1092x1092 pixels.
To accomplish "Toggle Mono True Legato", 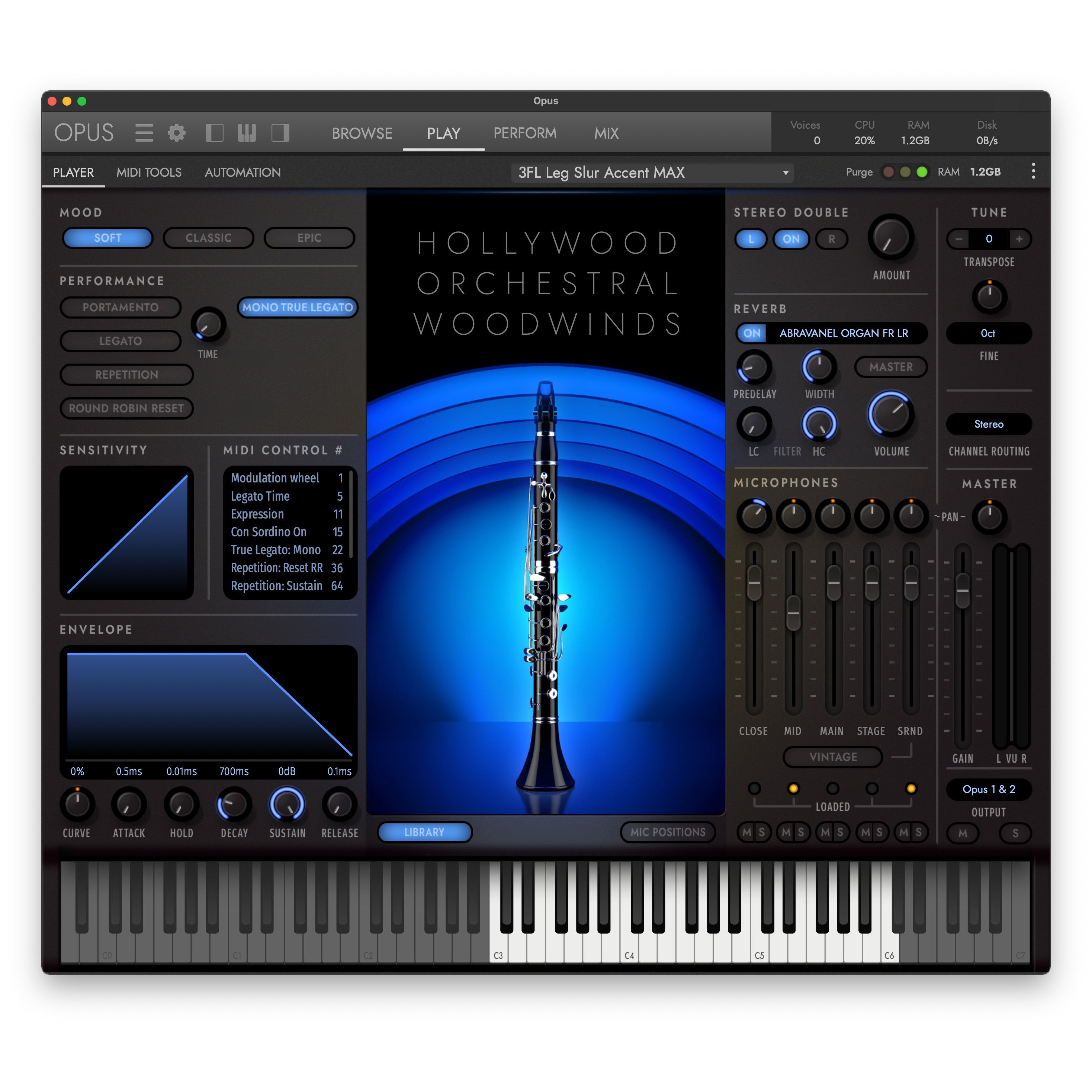I will point(297,308).
